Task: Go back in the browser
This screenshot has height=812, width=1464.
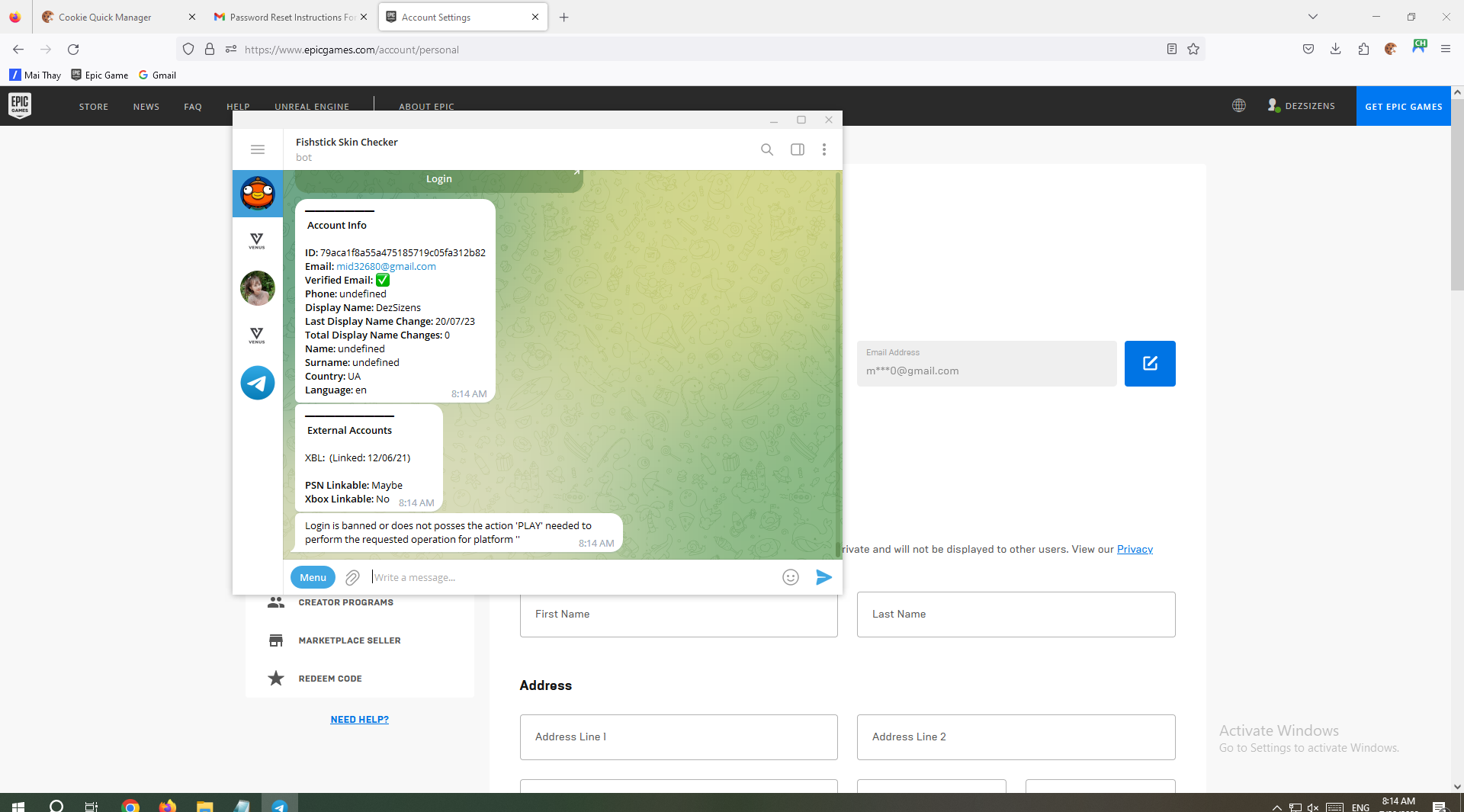Action: [18, 50]
